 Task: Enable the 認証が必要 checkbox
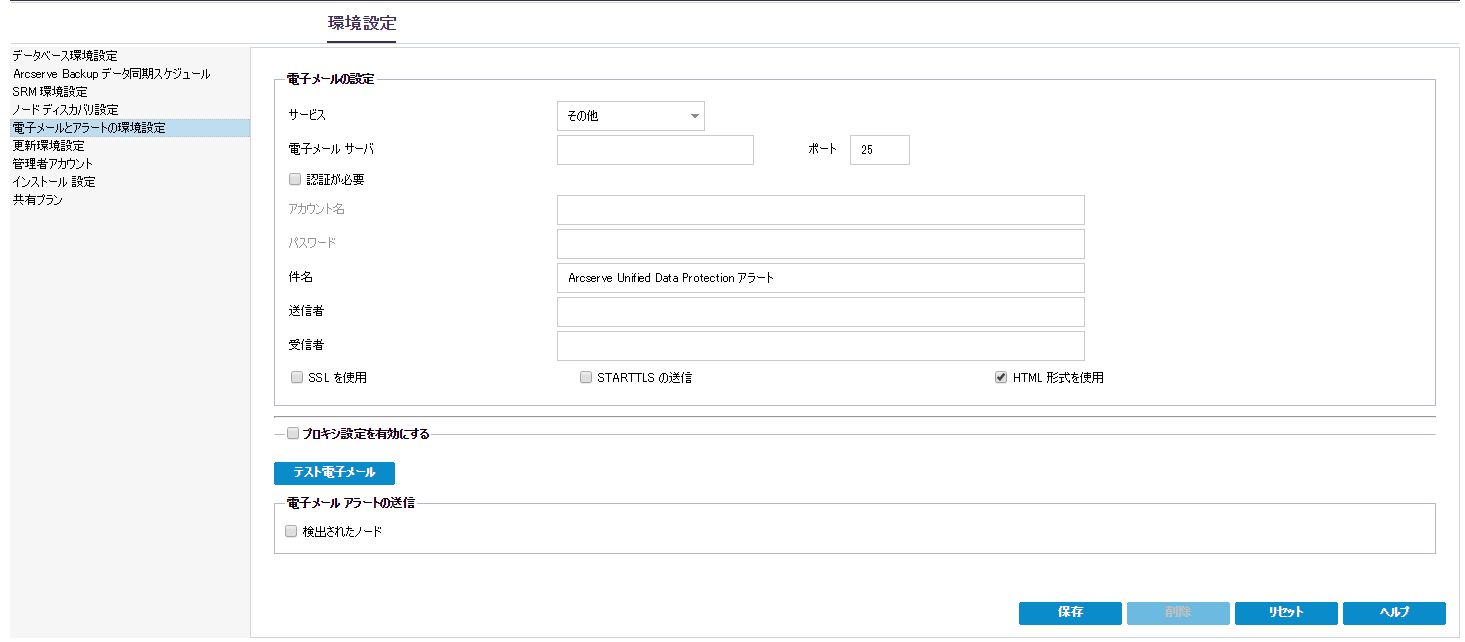click(x=295, y=180)
